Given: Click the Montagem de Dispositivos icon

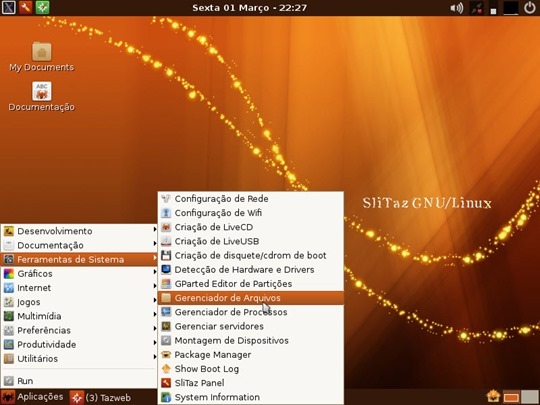Looking at the screenshot, I should tap(166, 340).
